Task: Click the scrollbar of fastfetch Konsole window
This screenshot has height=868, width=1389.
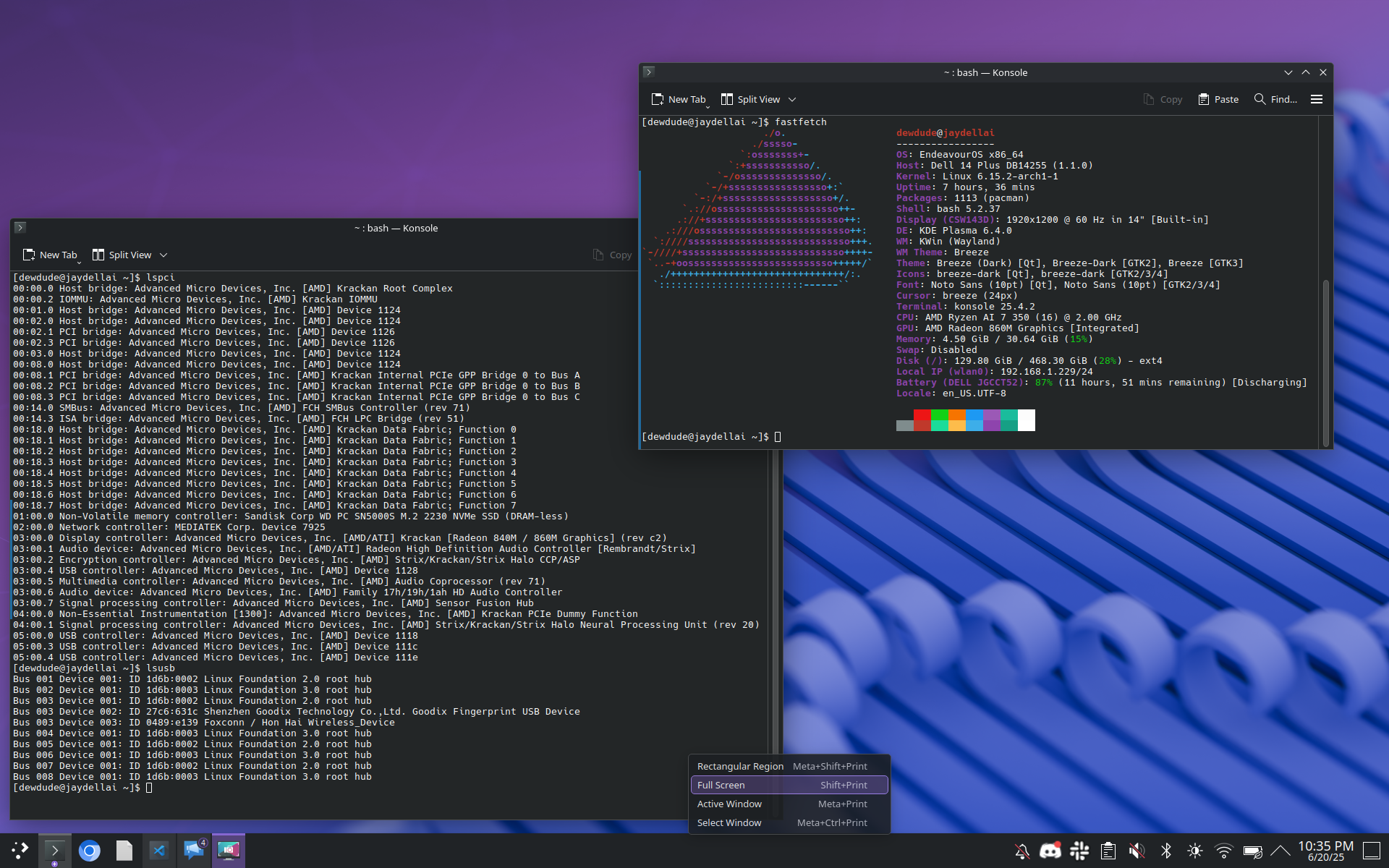Action: [x=1325, y=362]
